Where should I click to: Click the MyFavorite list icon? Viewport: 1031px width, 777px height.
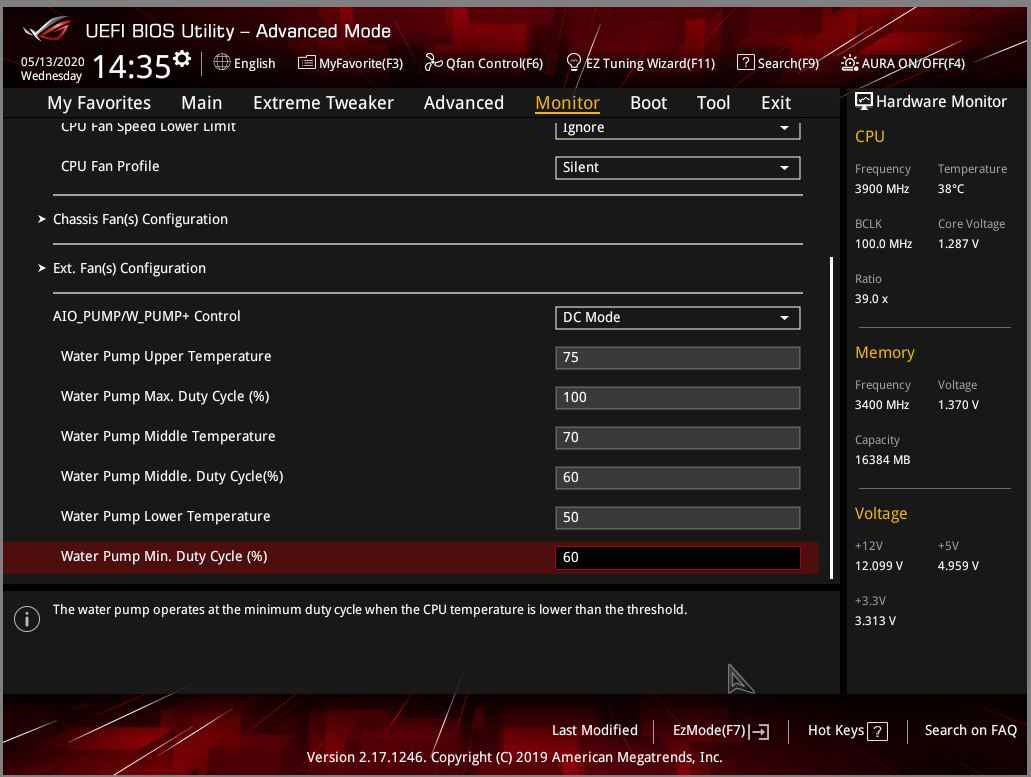coord(306,62)
